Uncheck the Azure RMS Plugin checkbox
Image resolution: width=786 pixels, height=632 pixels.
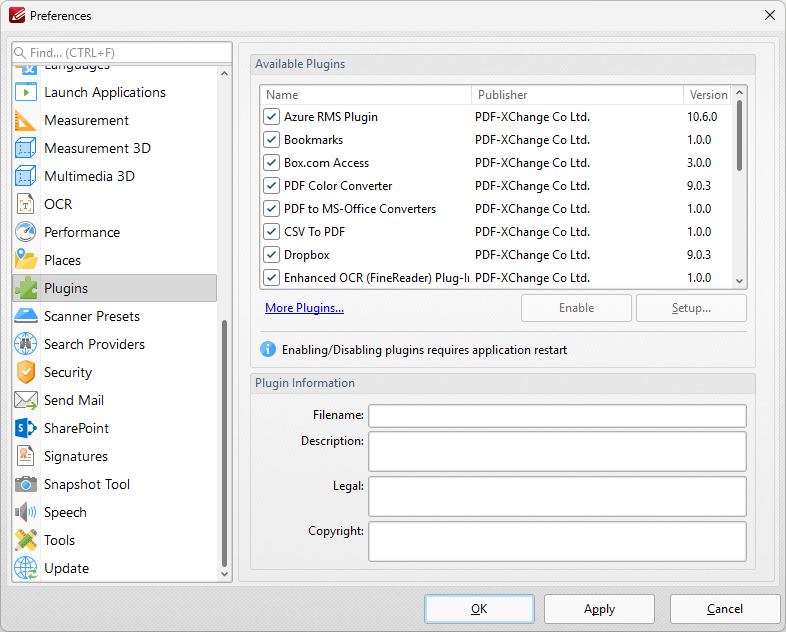pyautogui.click(x=271, y=117)
